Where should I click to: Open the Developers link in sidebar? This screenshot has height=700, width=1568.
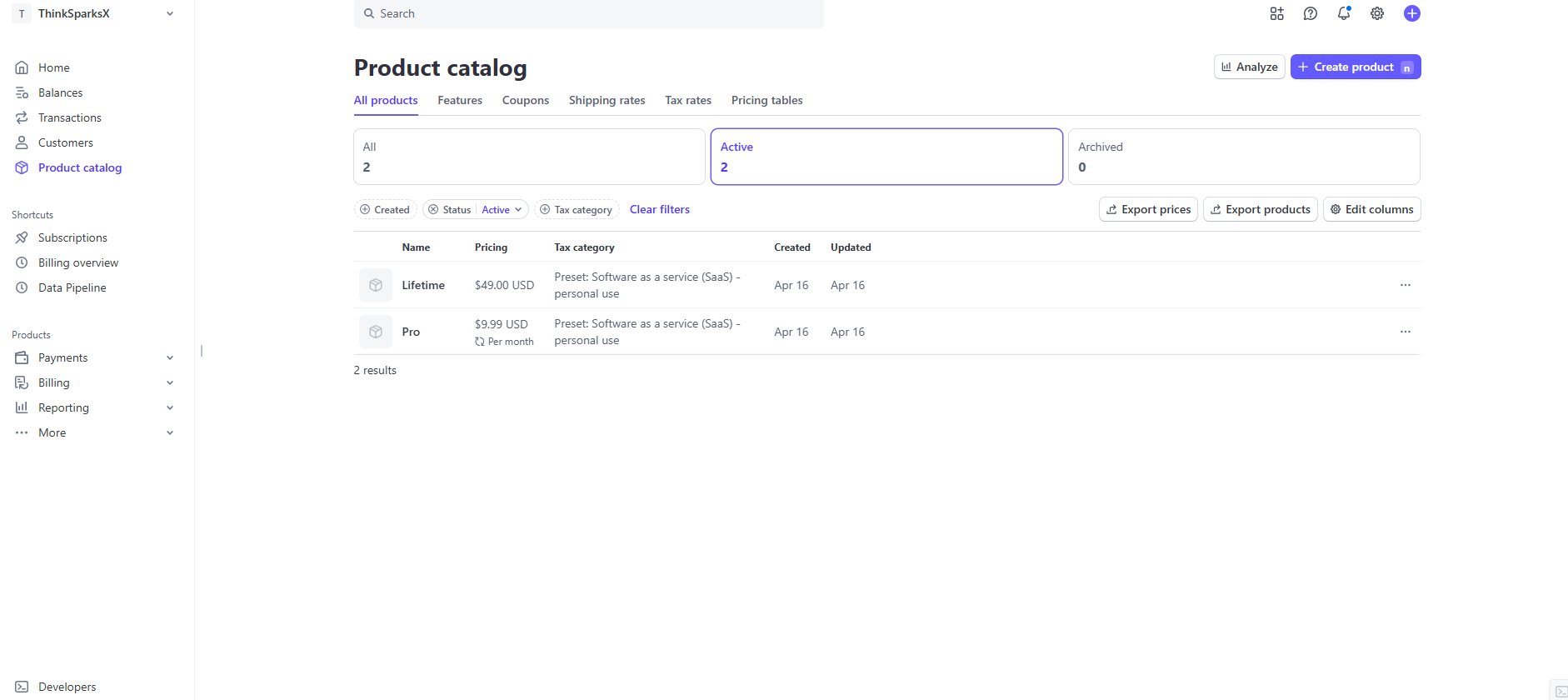pyautogui.click(x=67, y=687)
